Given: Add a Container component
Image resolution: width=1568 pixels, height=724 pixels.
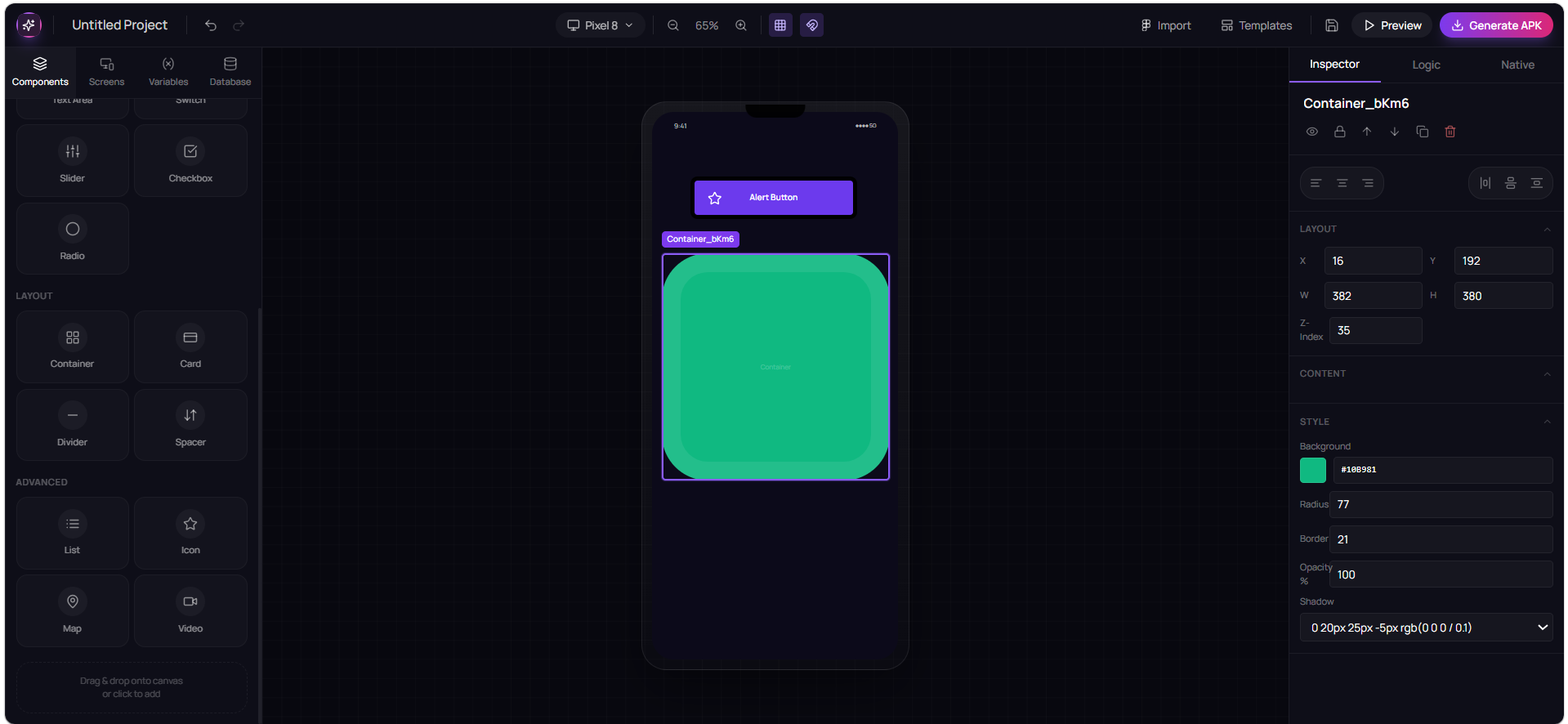Looking at the screenshot, I should coord(73,346).
